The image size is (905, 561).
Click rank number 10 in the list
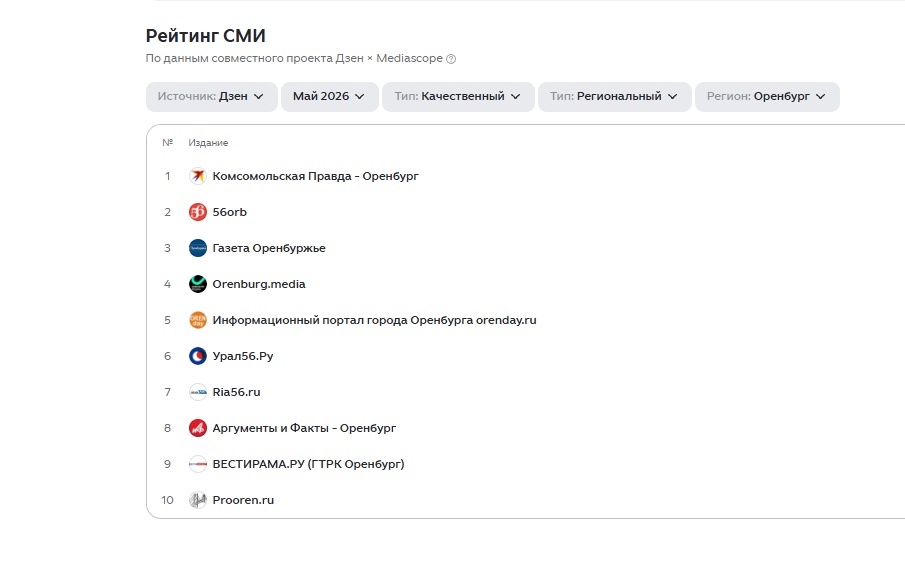[x=167, y=500]
